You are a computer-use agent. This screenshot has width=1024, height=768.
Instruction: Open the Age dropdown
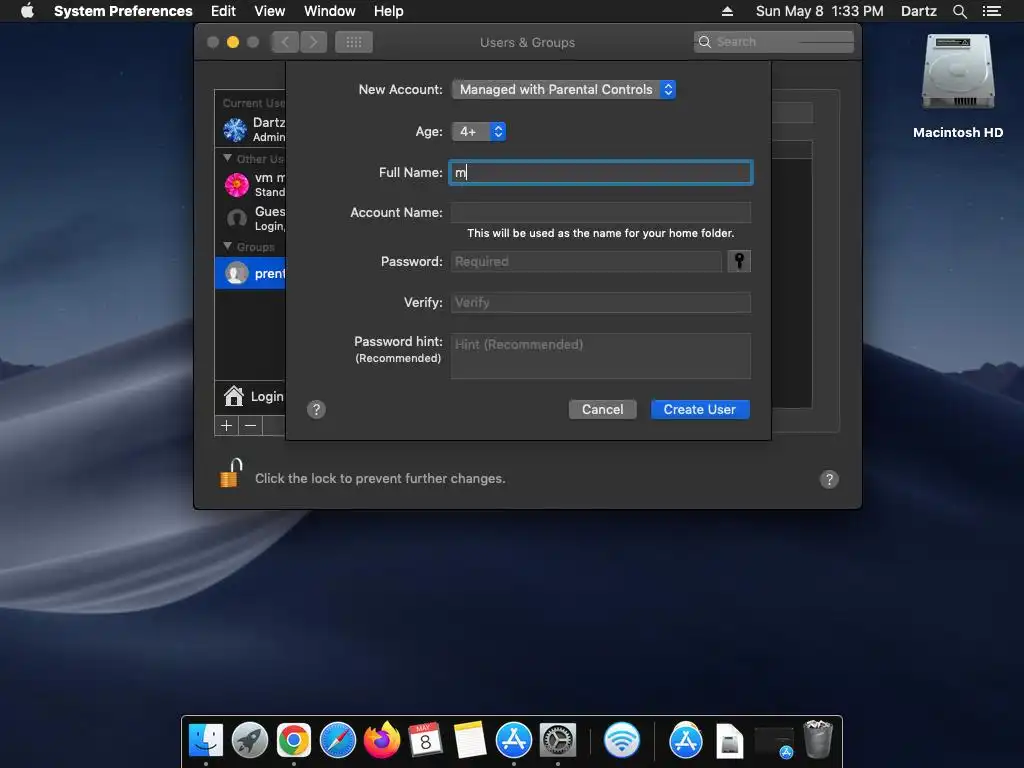(x=479, y=131)
